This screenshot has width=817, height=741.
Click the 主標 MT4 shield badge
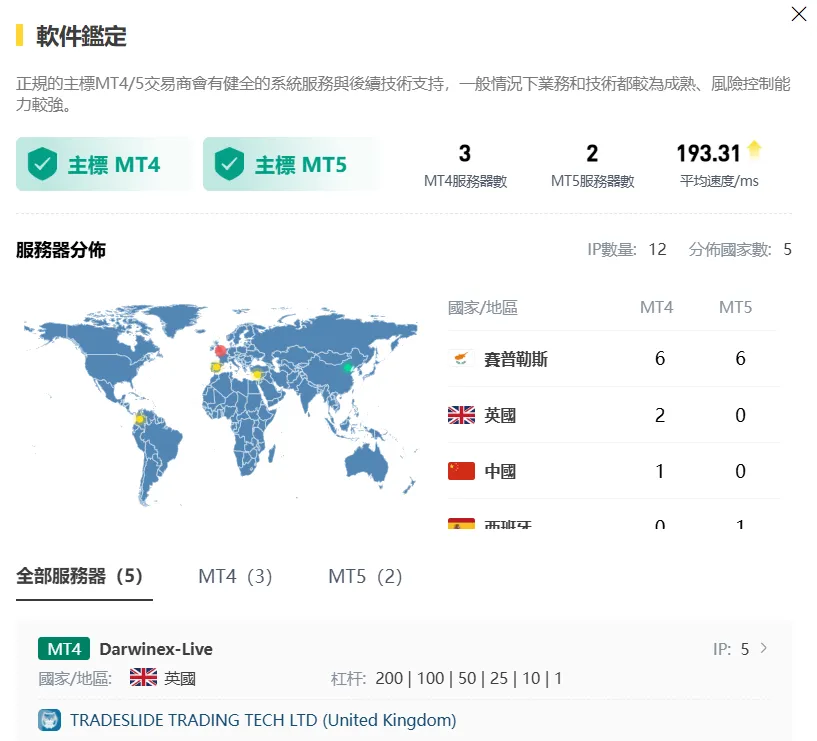coord(103,164)
